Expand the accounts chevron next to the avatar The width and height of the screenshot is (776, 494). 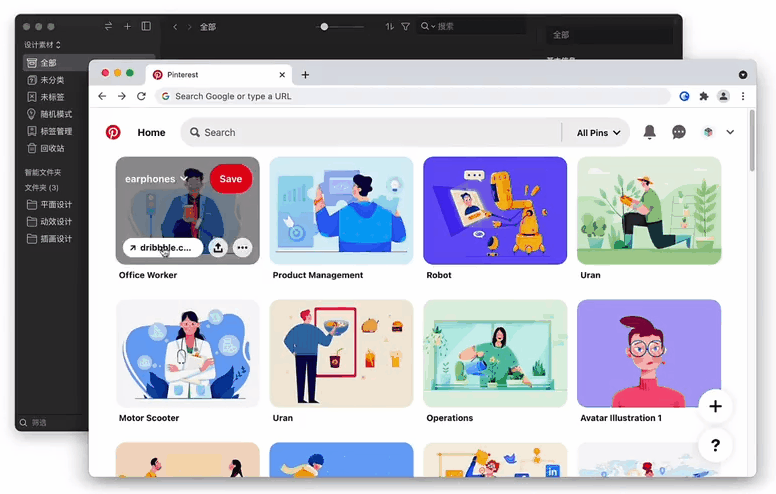pyautogui.click(x=730, y=132)
